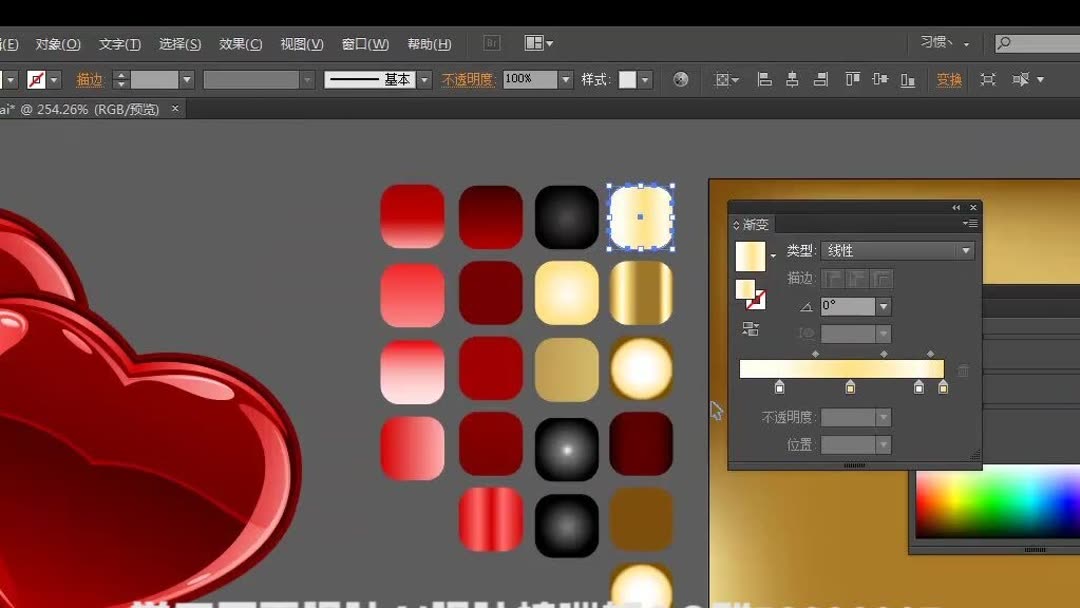
Task: Click the cream-to-yellow gradient slider bar
Action: coord(841,369)
